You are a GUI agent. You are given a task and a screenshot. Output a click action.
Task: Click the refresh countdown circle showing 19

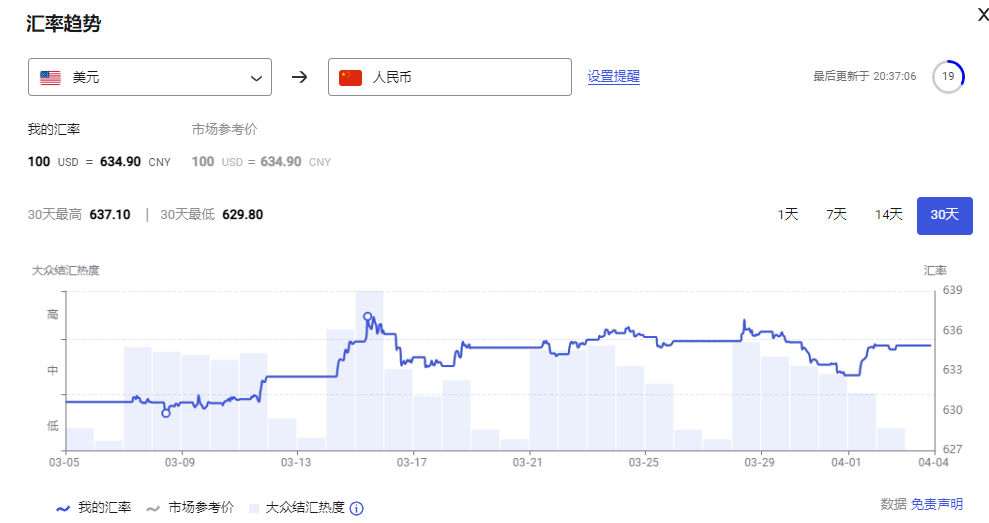pos(948,76)
